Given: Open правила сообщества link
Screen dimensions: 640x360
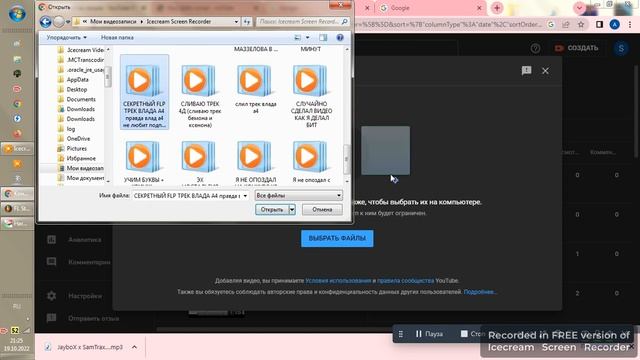Looking at the screenshot, I should (405, 280).
